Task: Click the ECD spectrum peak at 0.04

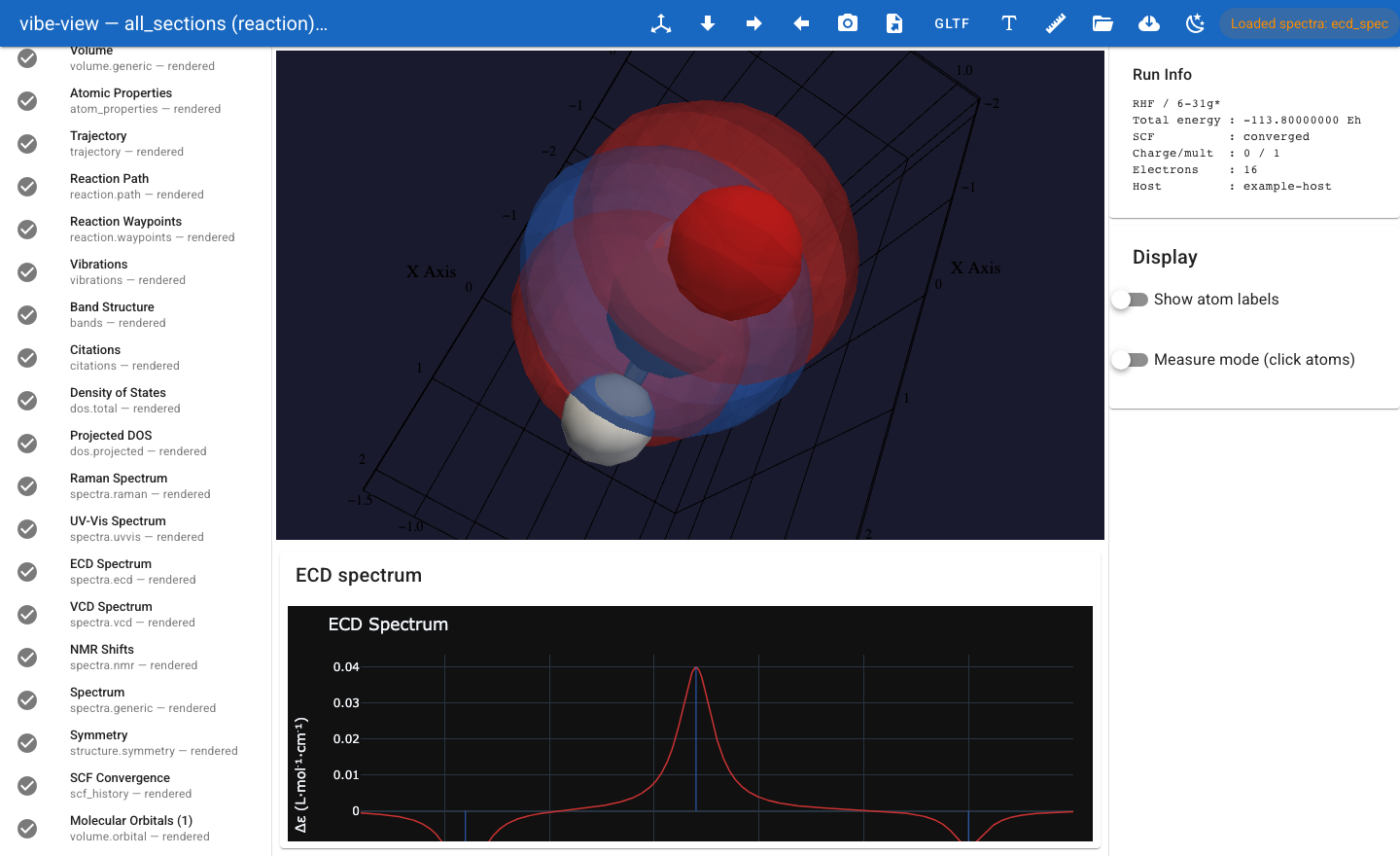Action: coord(696,668)
